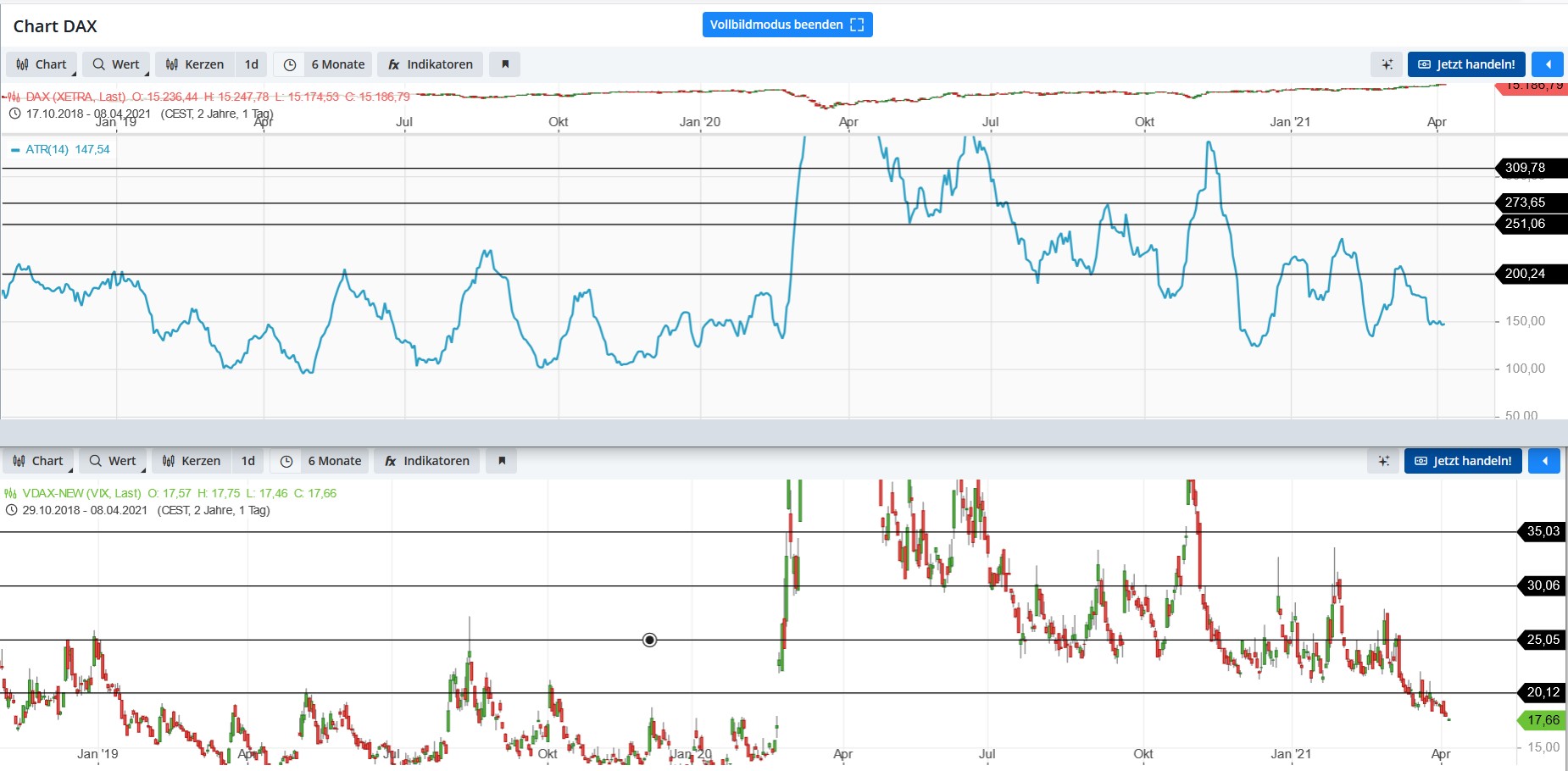The width and height of the screenshot is (1568, 771).
Task: Click the Chart DAX heading
Action: pos(55,26)
